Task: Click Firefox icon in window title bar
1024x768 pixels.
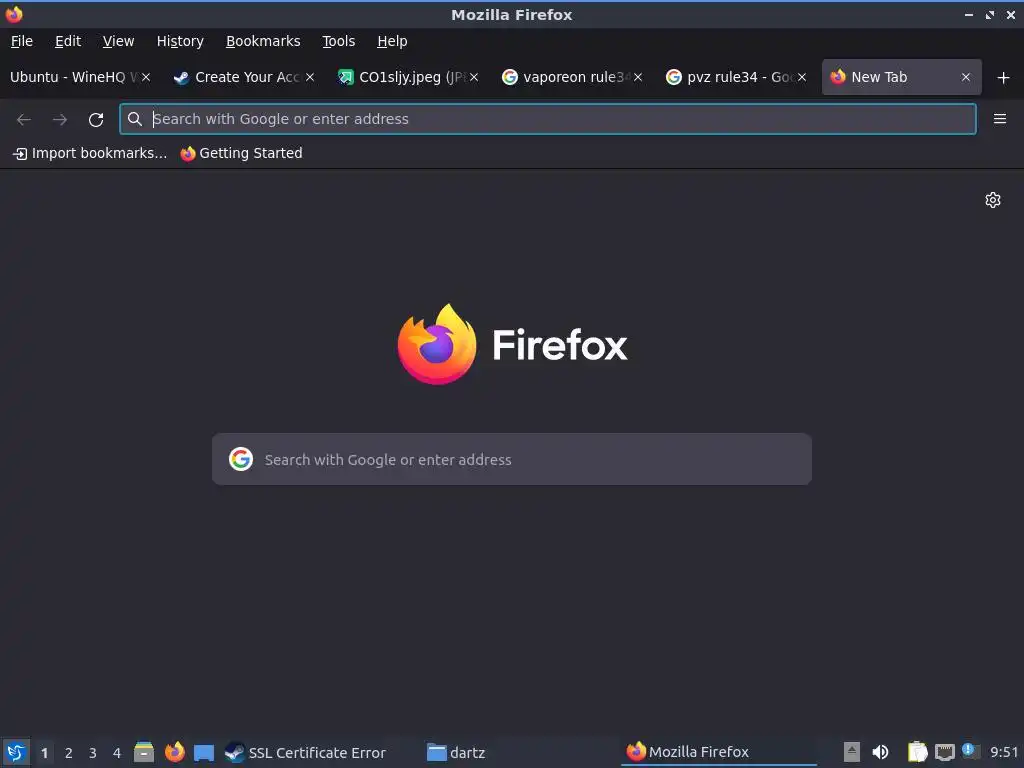Action: click(x=14, y=14)
